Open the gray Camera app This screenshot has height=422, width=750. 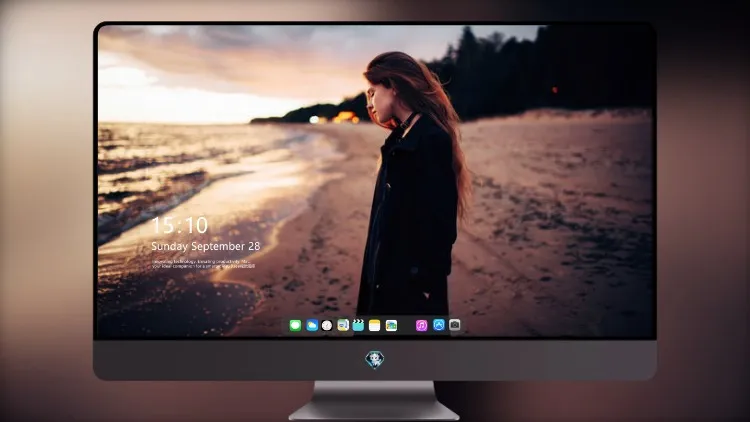point(455,325)
